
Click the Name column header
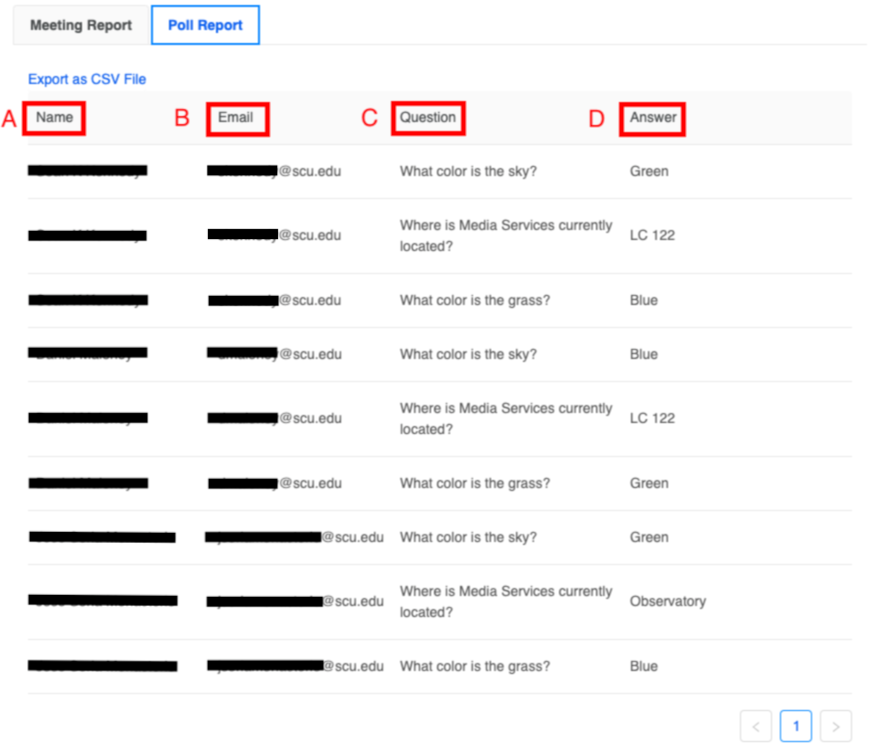click(55, 118)
